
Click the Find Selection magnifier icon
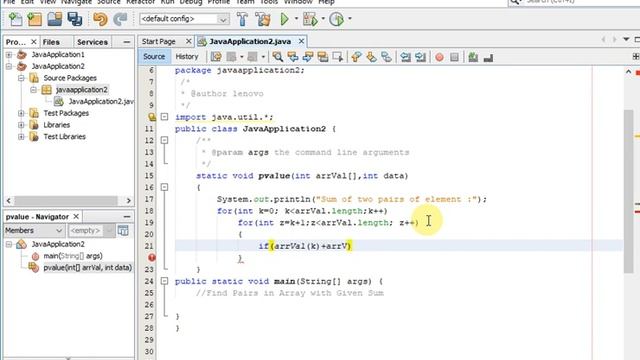pos(278,57)
